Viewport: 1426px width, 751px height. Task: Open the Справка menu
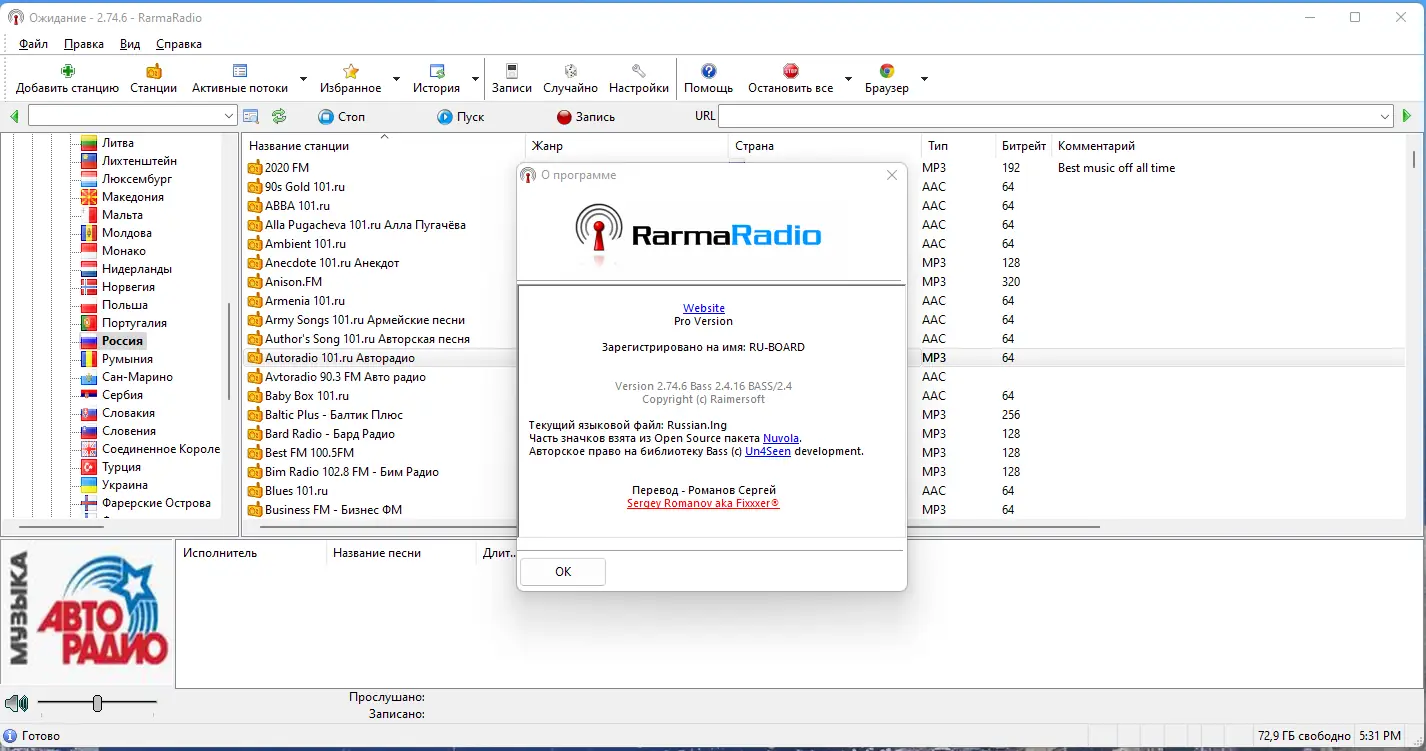click(x=179, y=44)
